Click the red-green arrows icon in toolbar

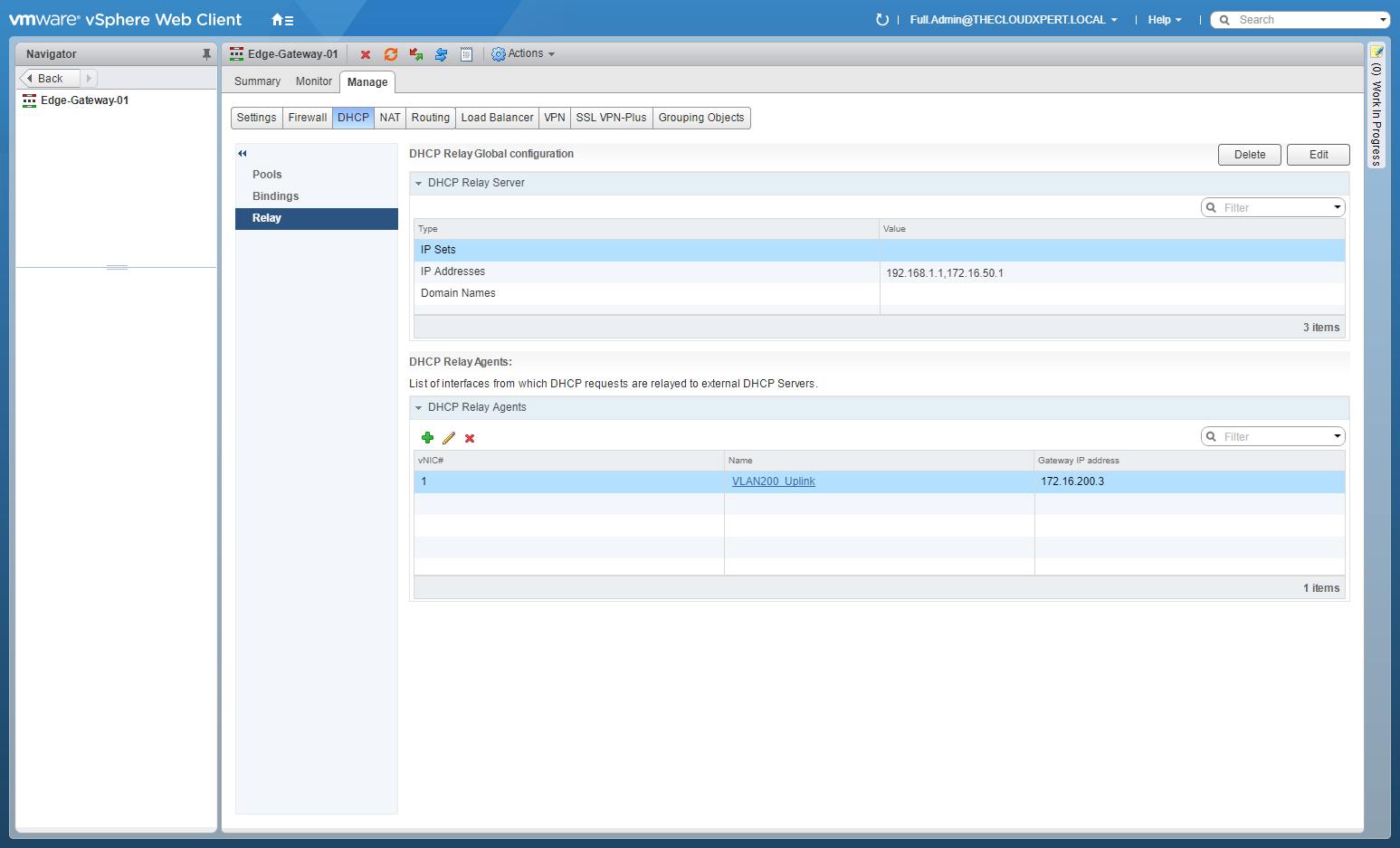click(416, 54)
